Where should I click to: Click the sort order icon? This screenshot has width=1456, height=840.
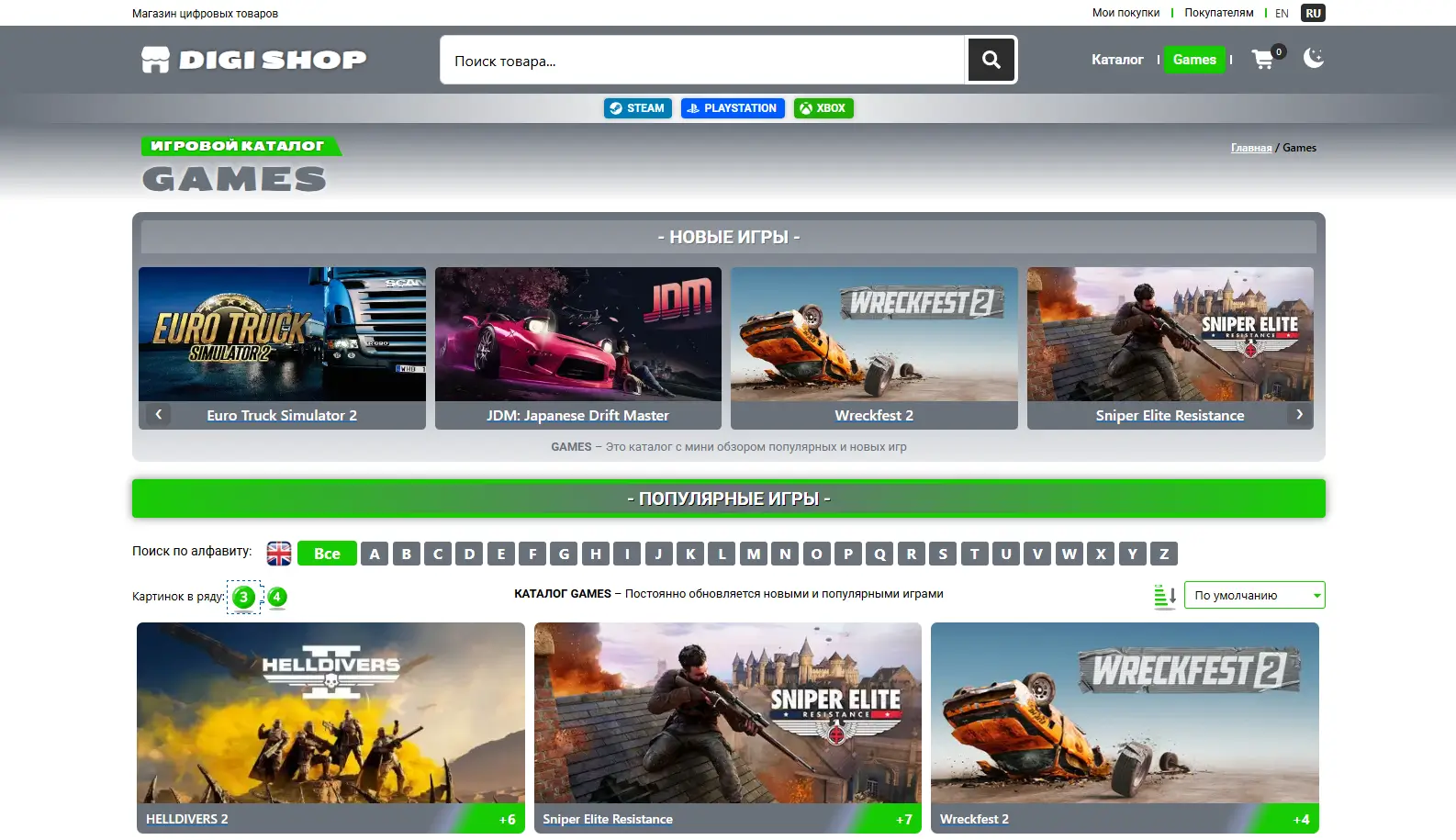pos(1165,596)
